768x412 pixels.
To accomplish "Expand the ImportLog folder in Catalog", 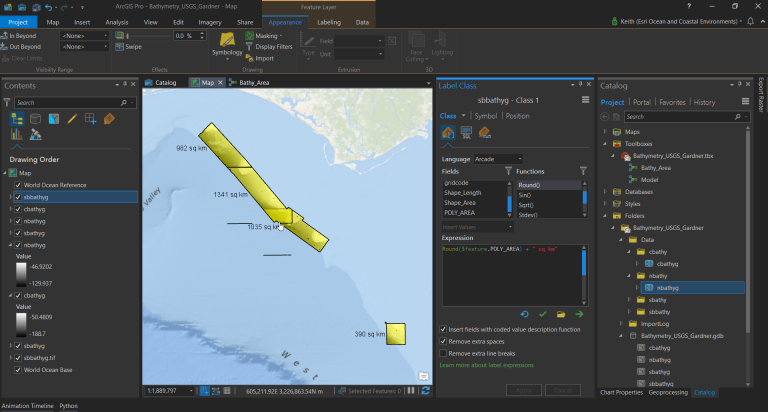I will (621, 323).
